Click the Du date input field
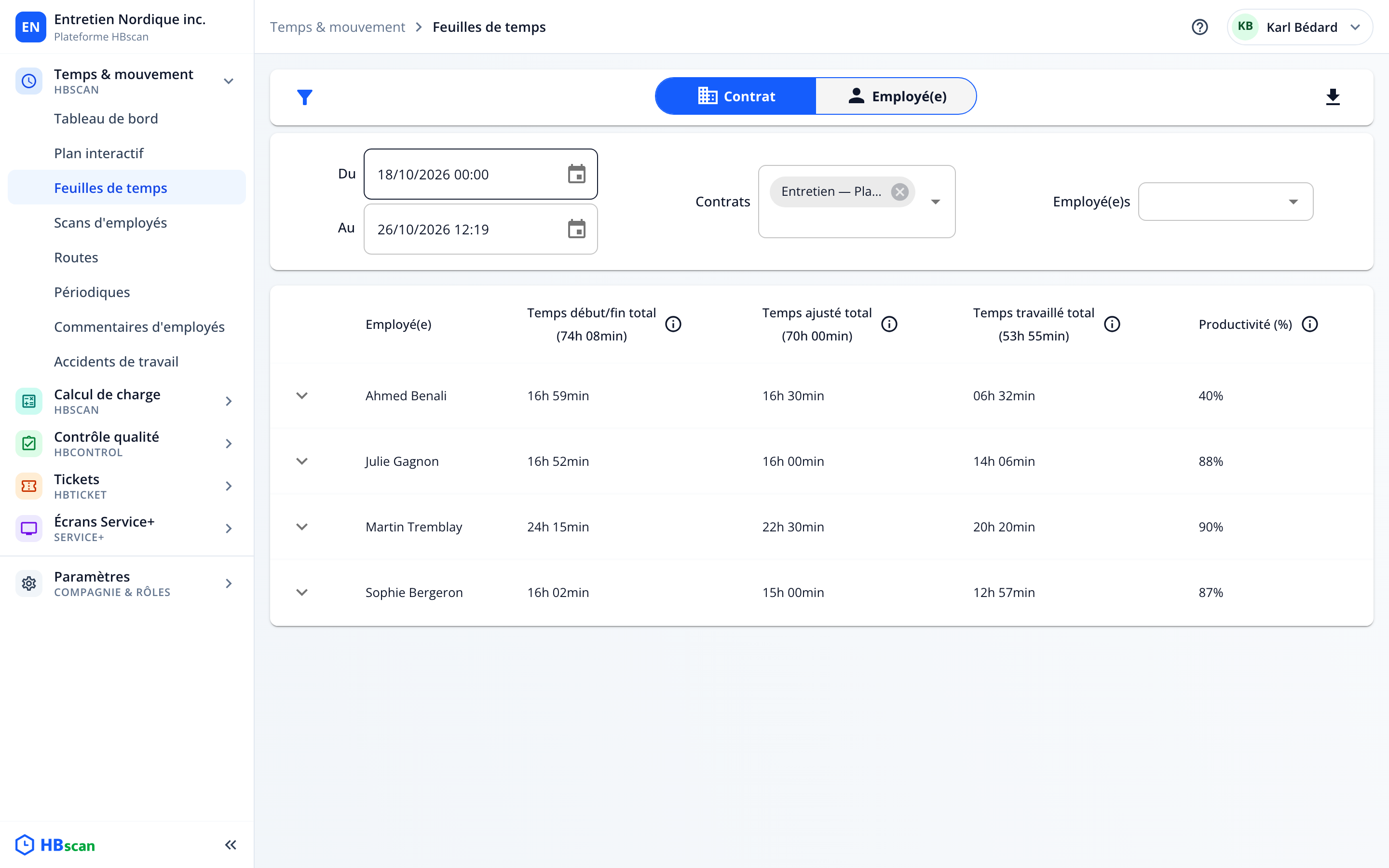The height and width of the screenshot is (868, 1389). [x=480, y=174]
